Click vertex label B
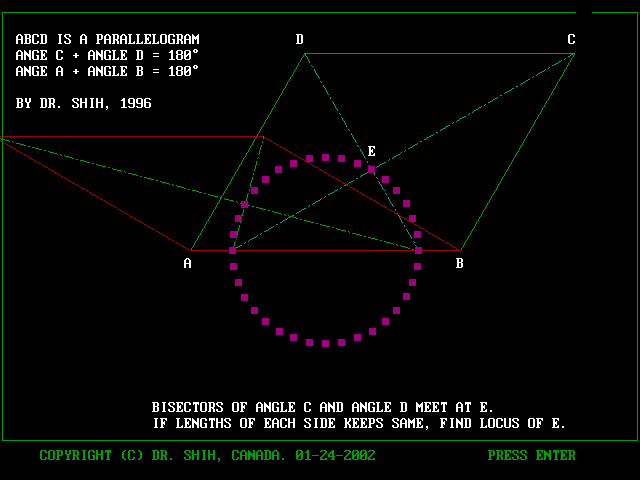The height and width of the screenshot is (480, 640). [x=460, y=264]
